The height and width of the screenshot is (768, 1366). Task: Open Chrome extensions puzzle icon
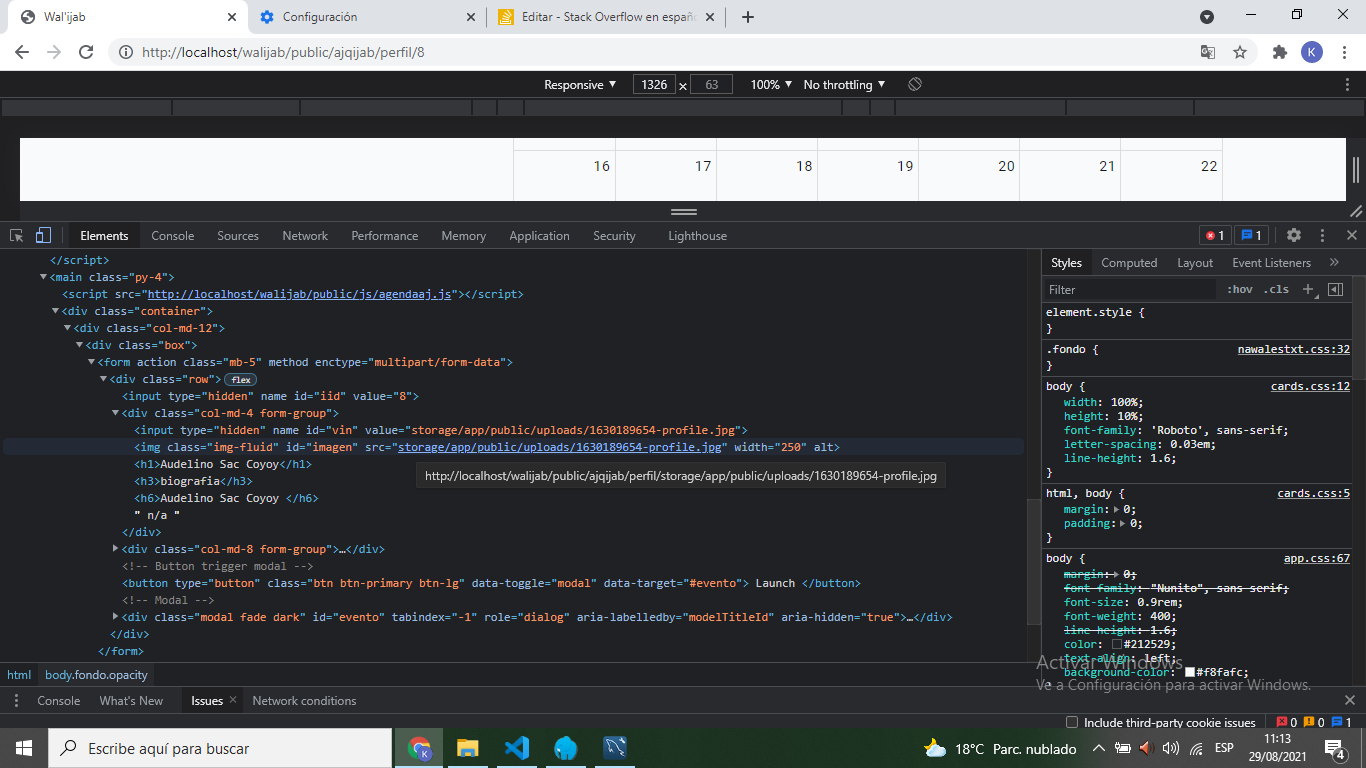tap(1279, 52)
